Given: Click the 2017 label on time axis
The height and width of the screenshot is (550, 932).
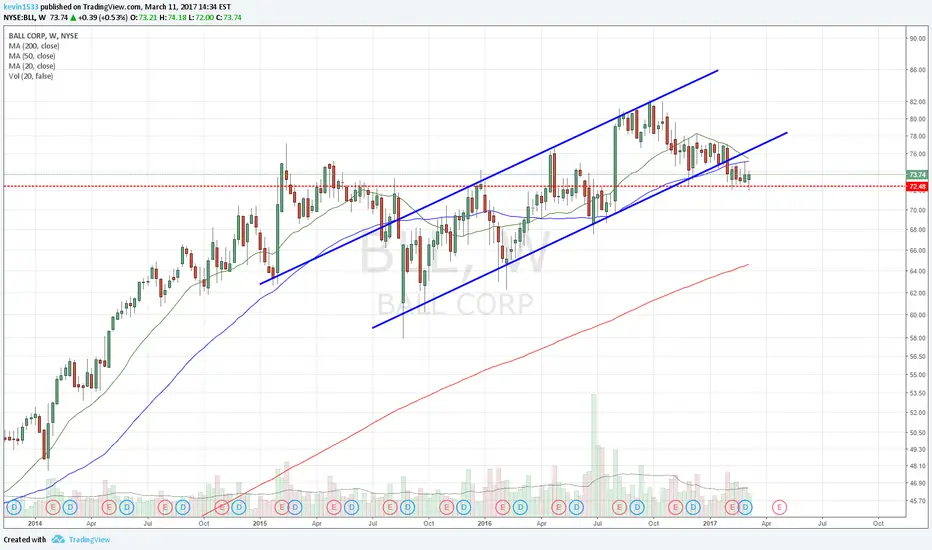Looking at the screenshot, I should [710, 523].
